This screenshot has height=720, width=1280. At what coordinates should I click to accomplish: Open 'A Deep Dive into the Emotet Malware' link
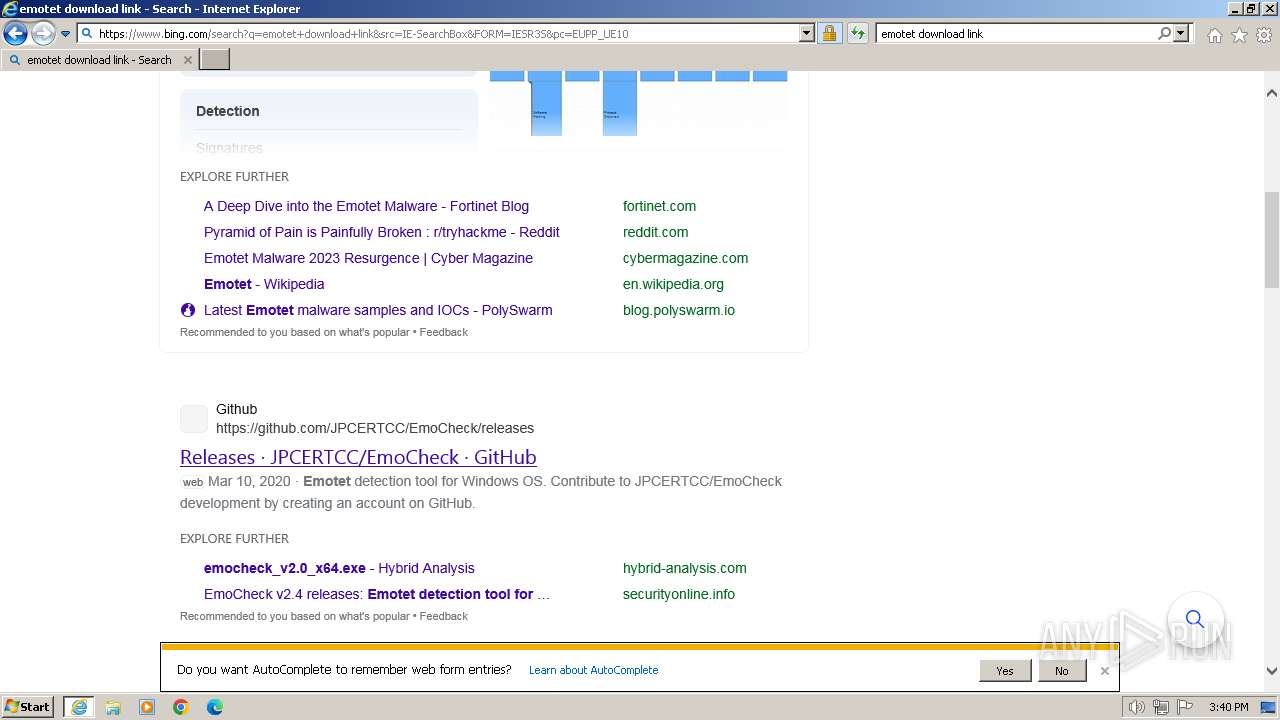[366, 206]
